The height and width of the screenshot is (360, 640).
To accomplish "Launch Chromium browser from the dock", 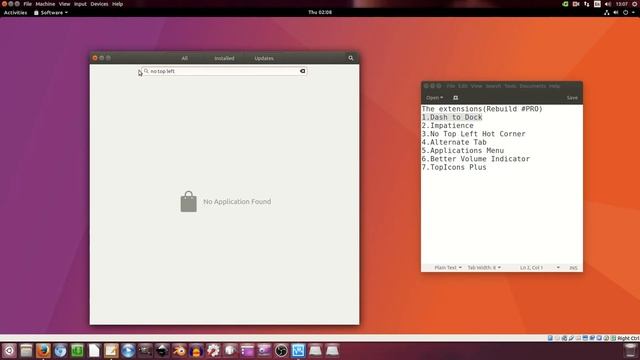I will click(60, 351).
